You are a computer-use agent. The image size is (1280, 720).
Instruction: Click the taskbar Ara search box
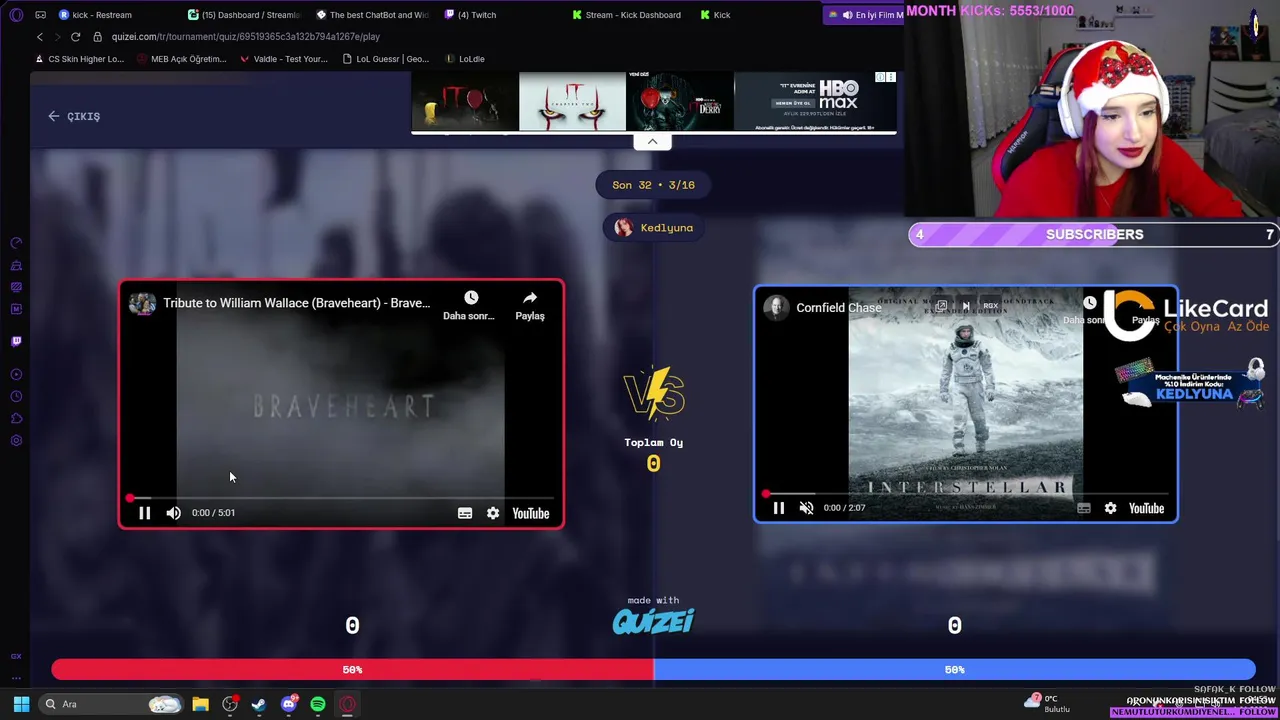(x=112, y=704)
